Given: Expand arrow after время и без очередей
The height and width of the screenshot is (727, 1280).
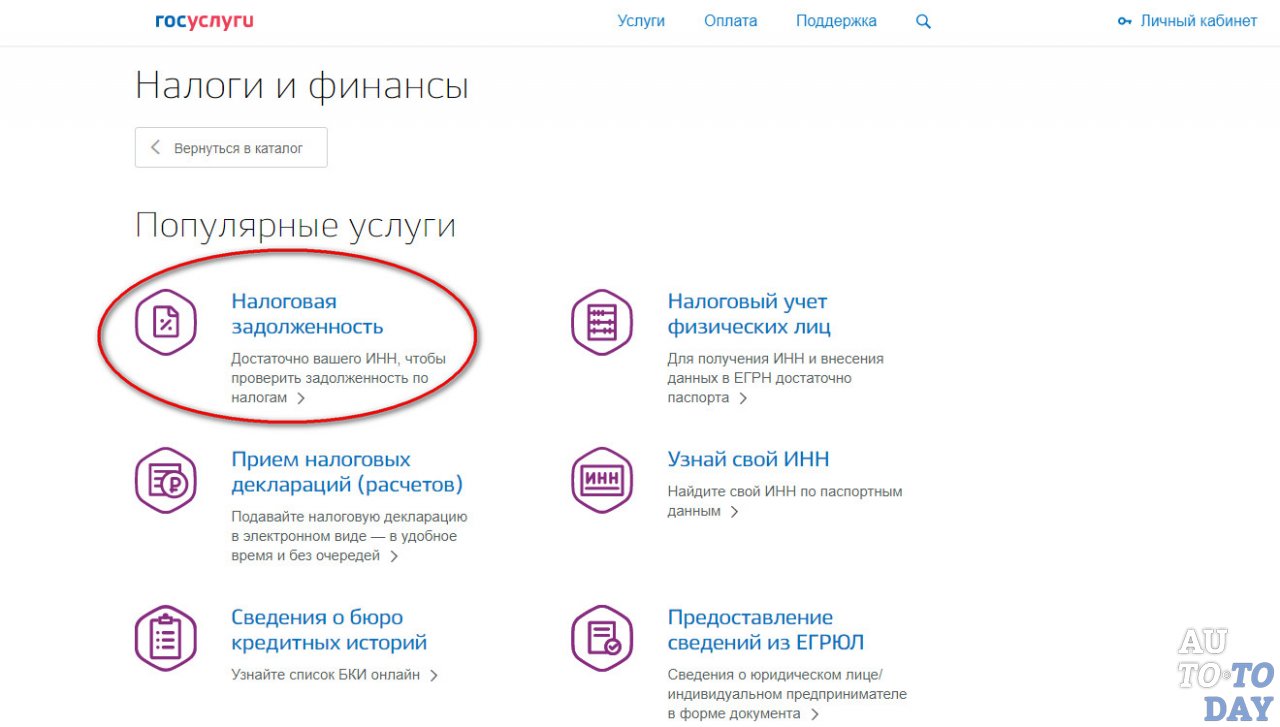Looking at the screenshot, I should [x=394, y=556].
